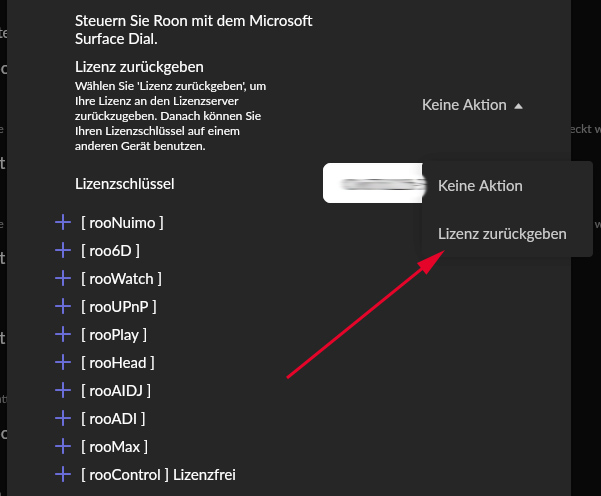Expand rooMax using the plus icon

tap(63, 446)
